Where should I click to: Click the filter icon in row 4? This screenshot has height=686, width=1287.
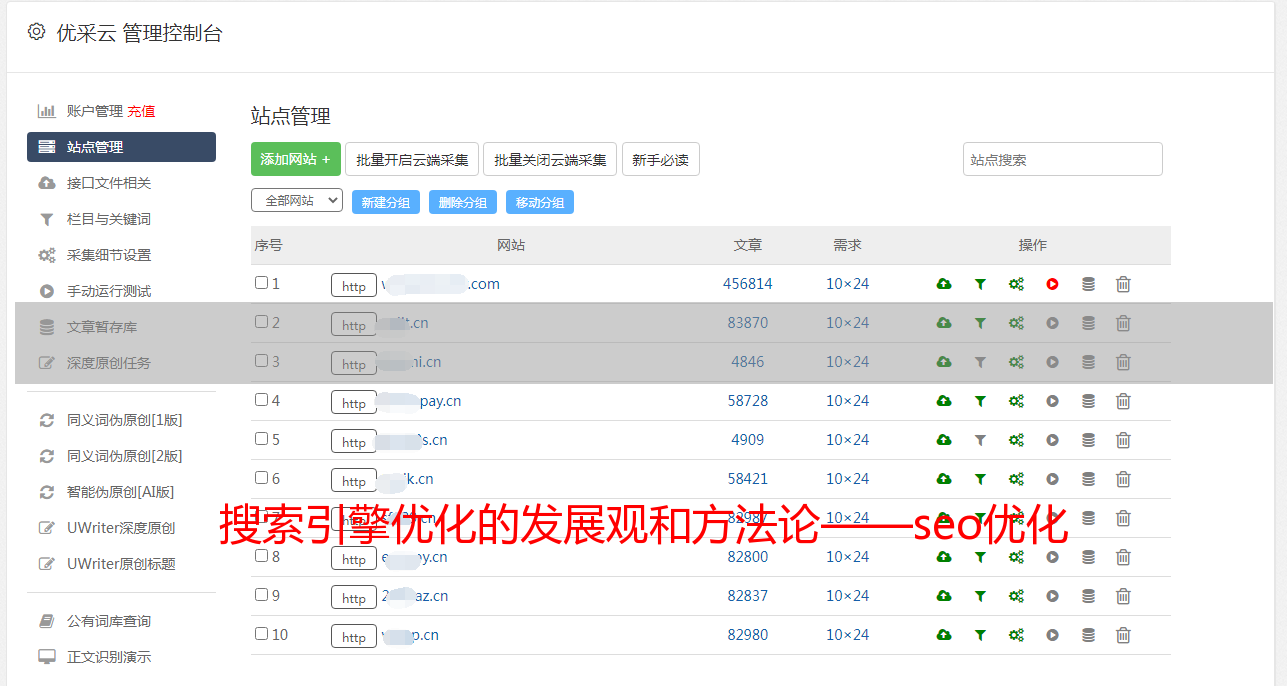tap(980, 401)
